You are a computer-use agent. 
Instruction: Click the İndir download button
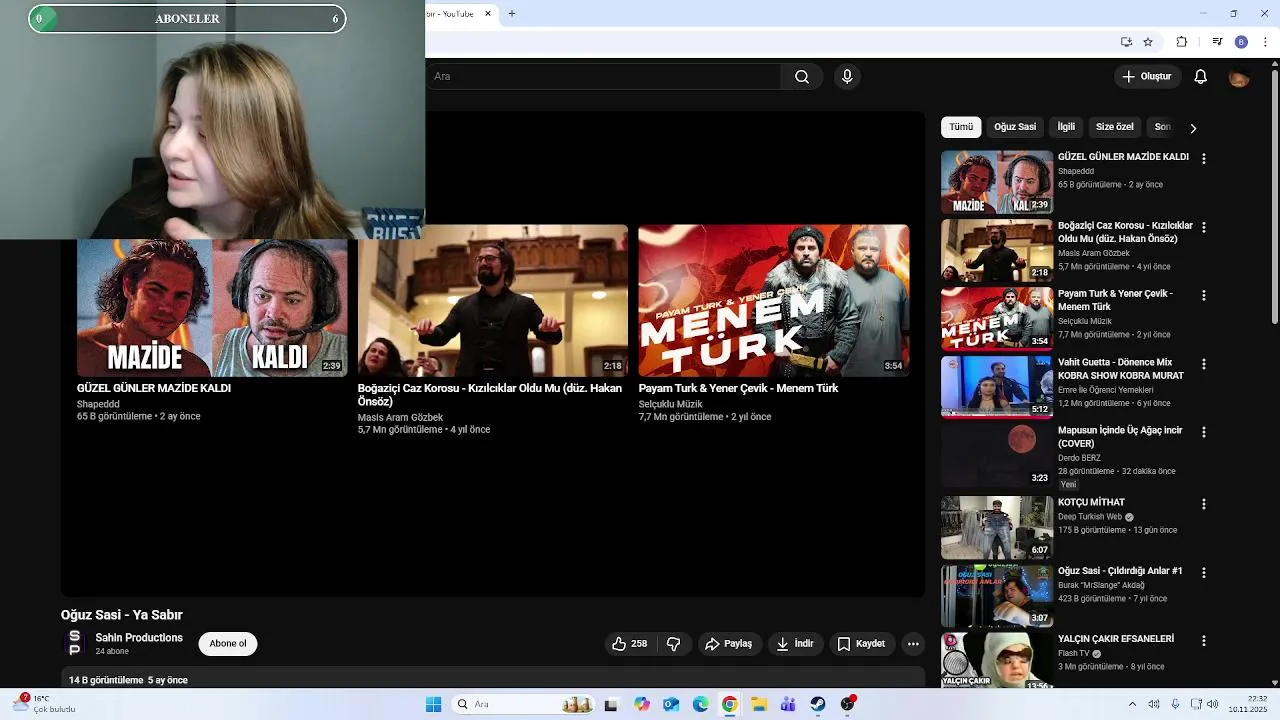pos(796,644)
